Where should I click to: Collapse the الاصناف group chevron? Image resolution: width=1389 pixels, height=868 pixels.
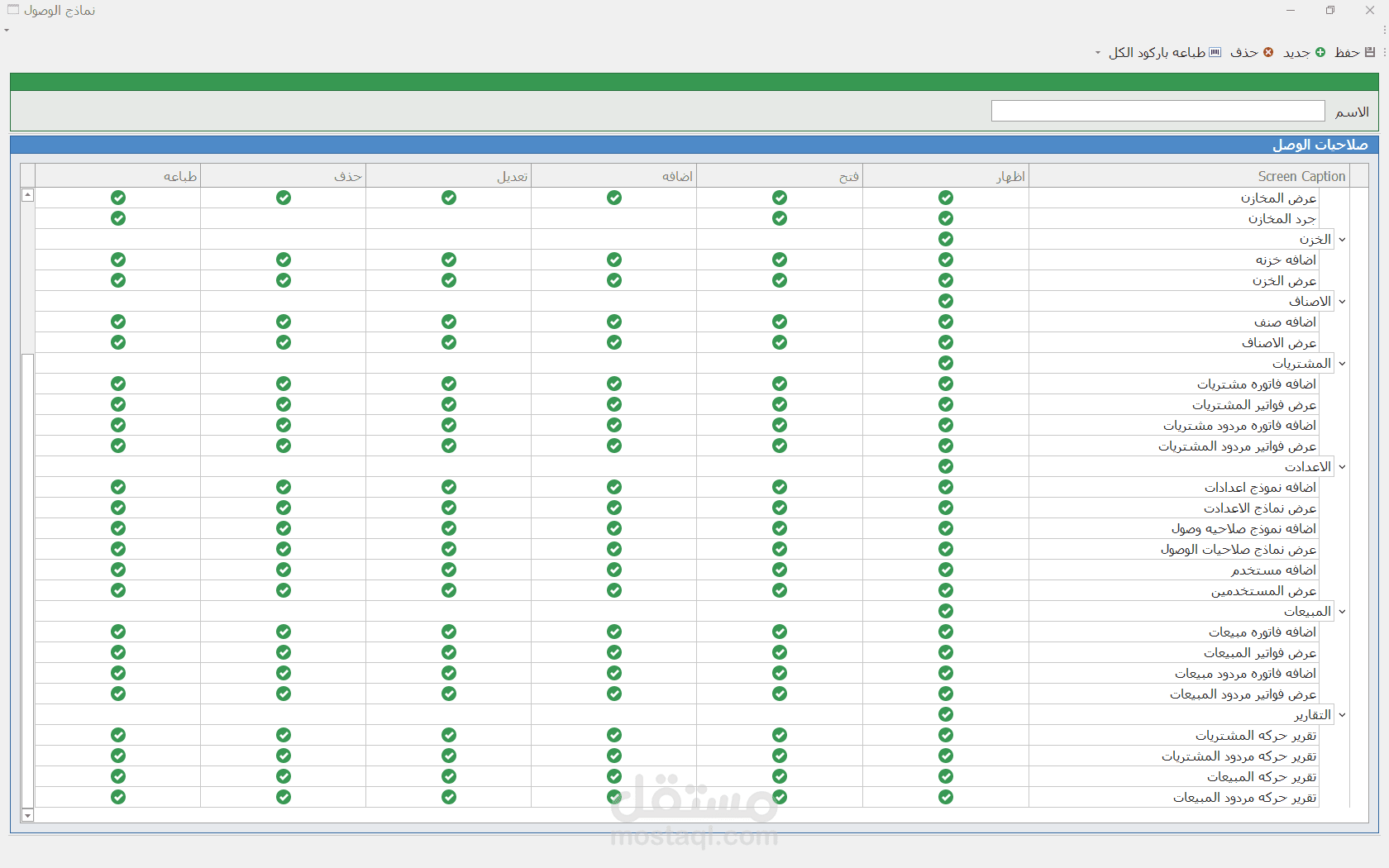(1343, 302)
